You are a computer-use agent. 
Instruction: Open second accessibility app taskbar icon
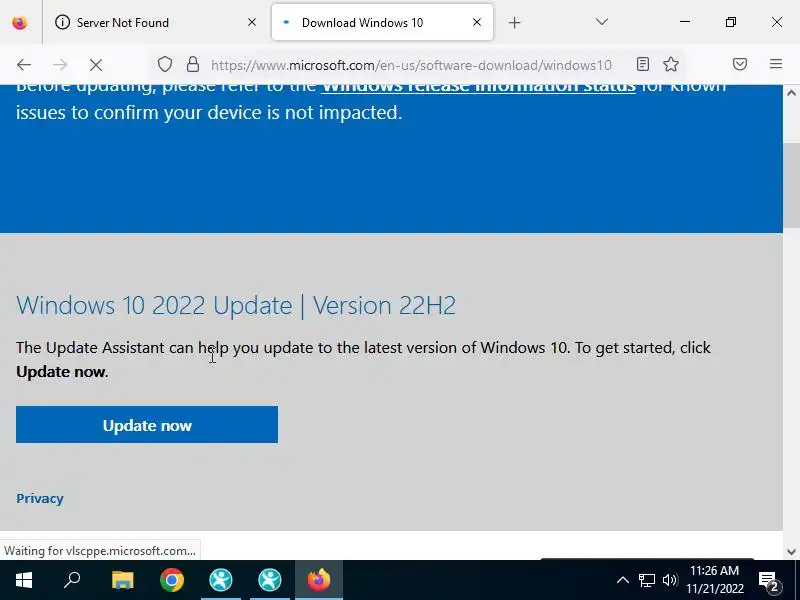click(x=270, y=580)
